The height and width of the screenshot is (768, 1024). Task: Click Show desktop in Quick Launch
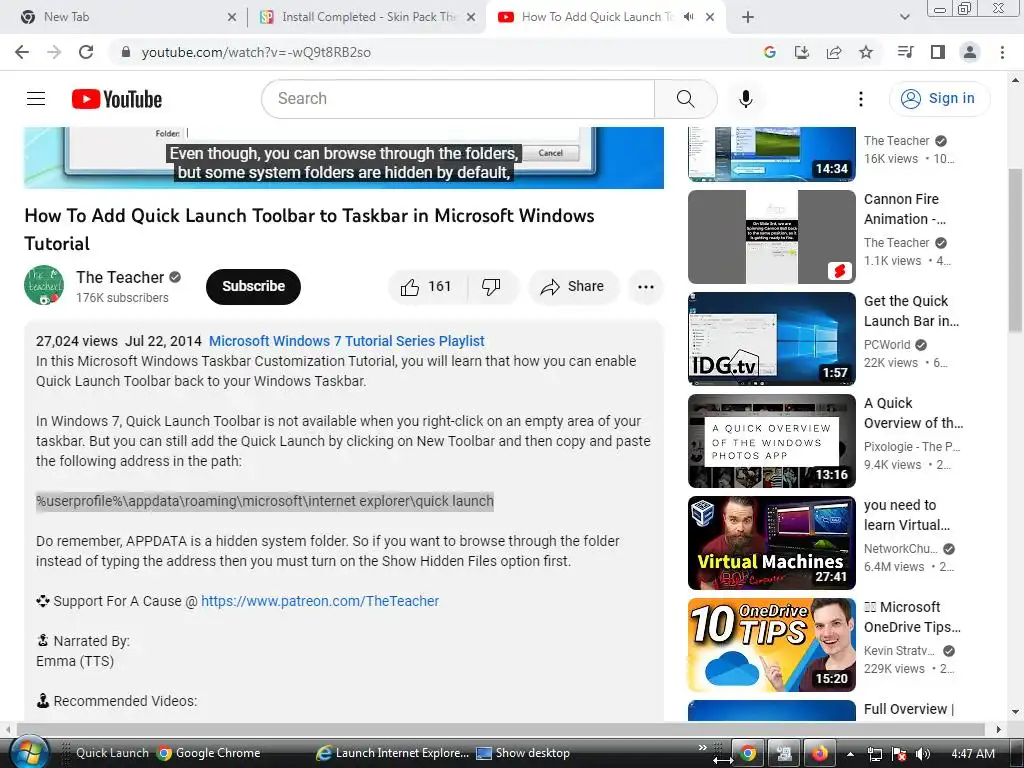click(x=523, y=753)
